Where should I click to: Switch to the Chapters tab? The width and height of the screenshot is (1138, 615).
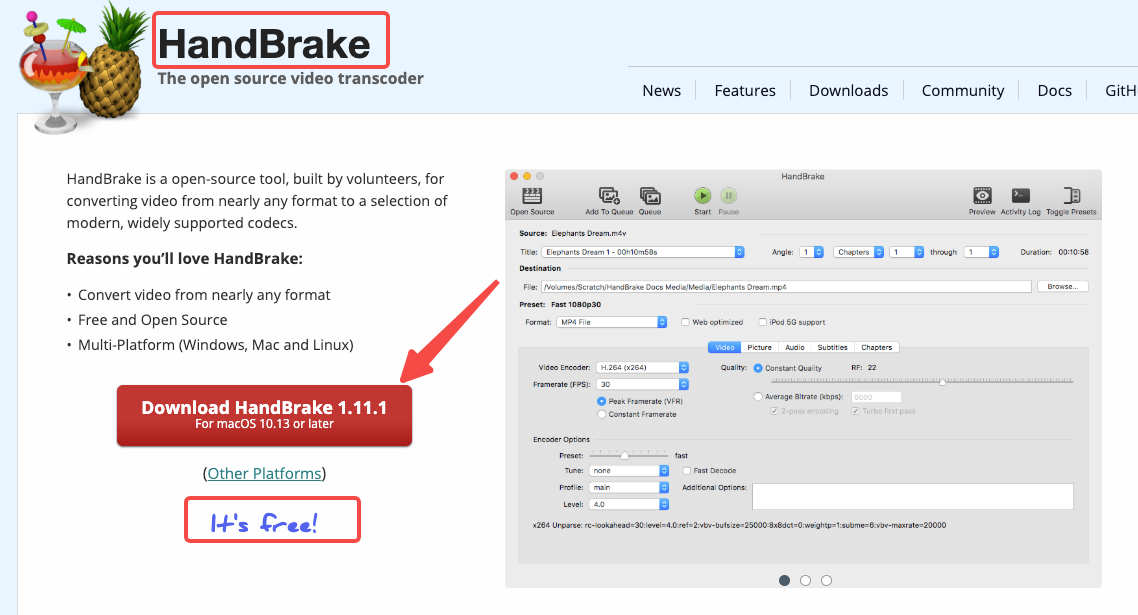(877, 347)
